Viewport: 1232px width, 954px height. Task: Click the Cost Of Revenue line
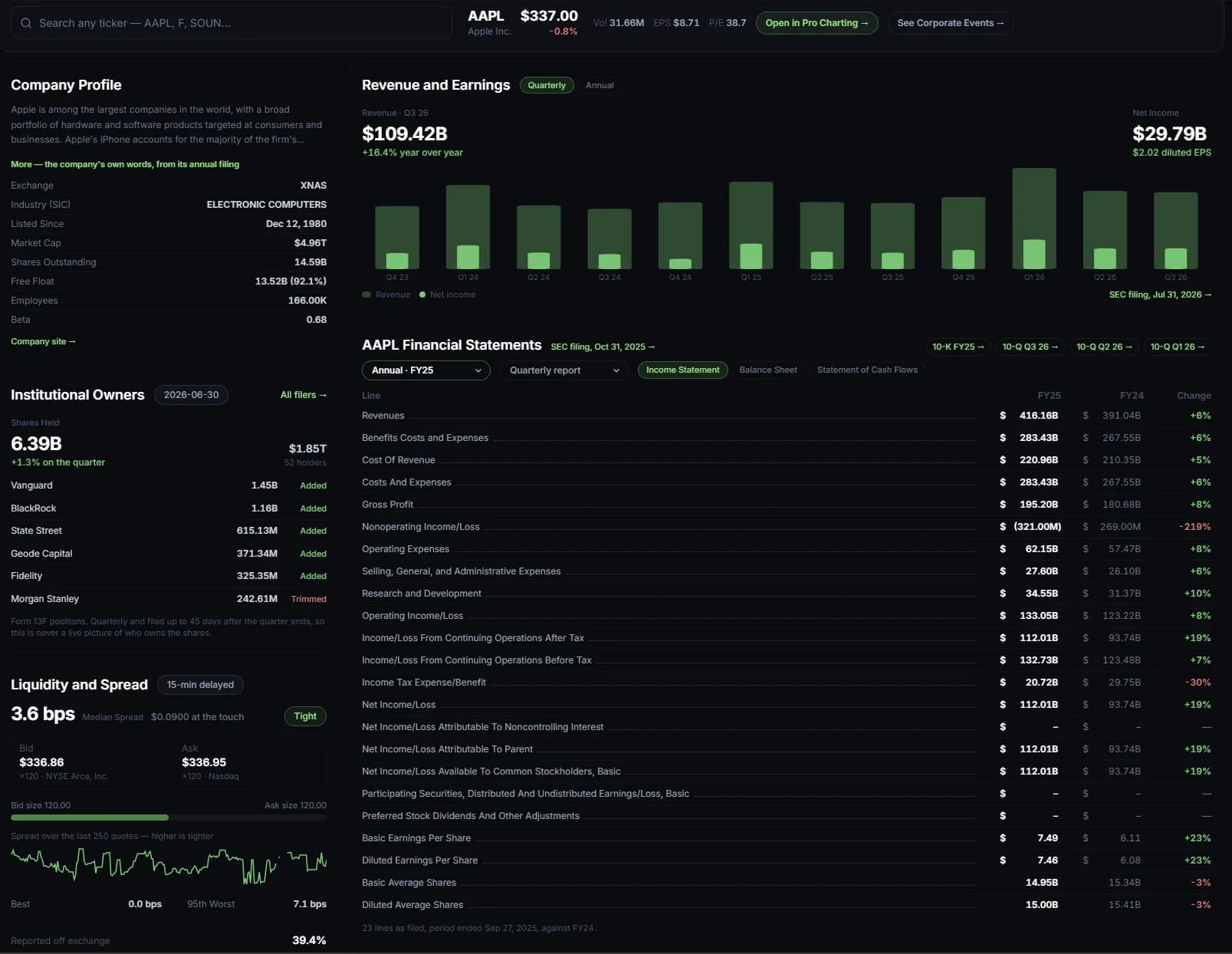(x=787, y=460)
